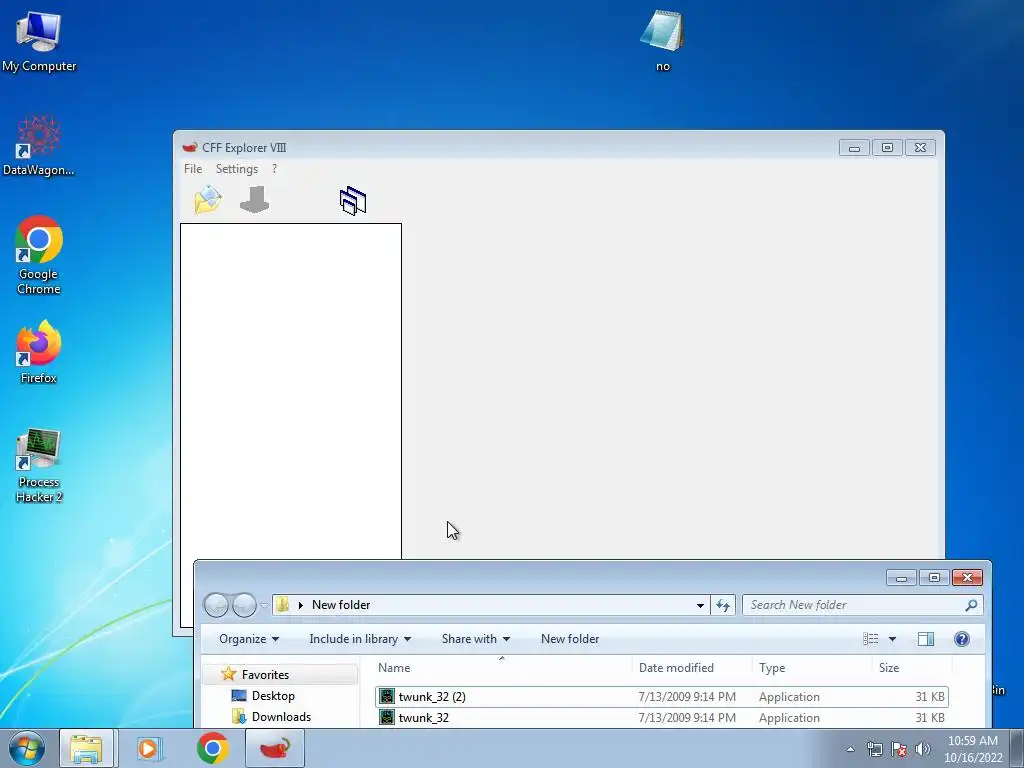Viewport: 1024px width, 768px height.
Task: Click the Show desktop strip on taskbar
Action: coord(1017,748)
